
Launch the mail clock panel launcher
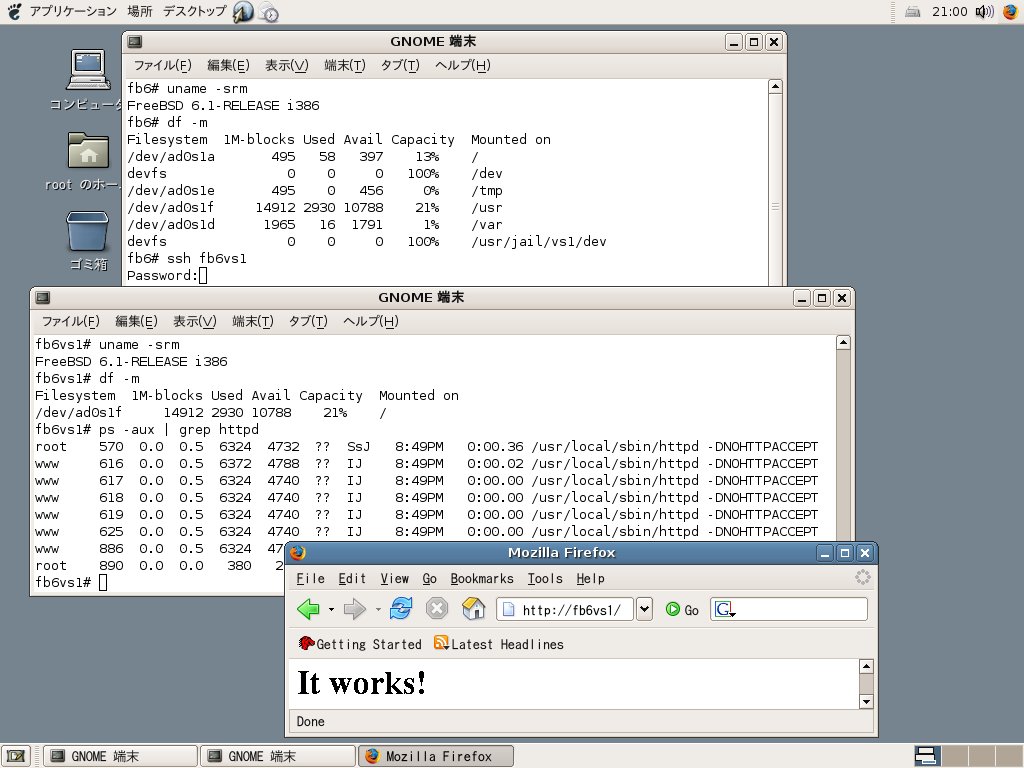[x=268, y=12]
